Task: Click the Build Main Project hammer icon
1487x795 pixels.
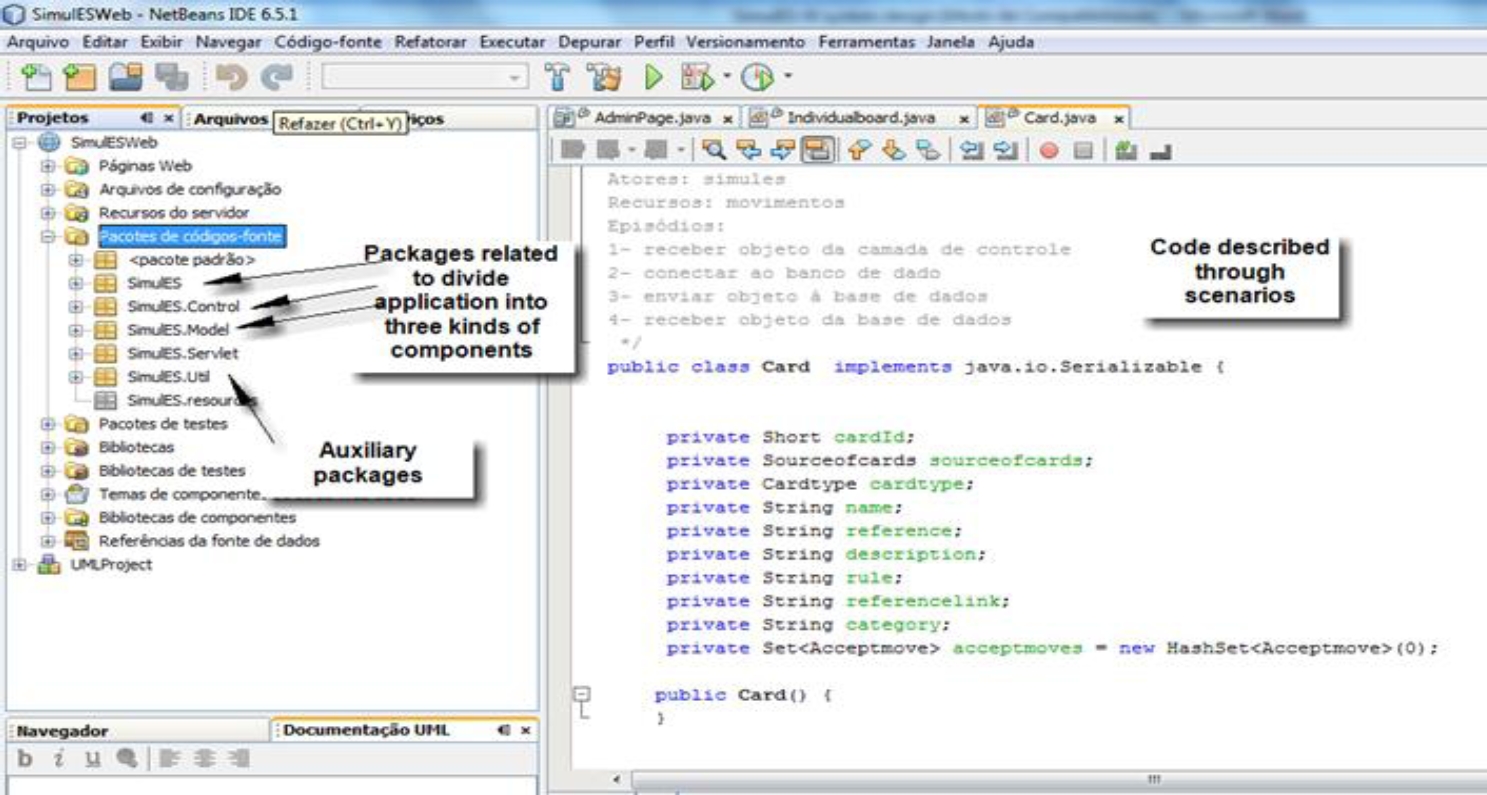Action: click(x=558, y=77)
